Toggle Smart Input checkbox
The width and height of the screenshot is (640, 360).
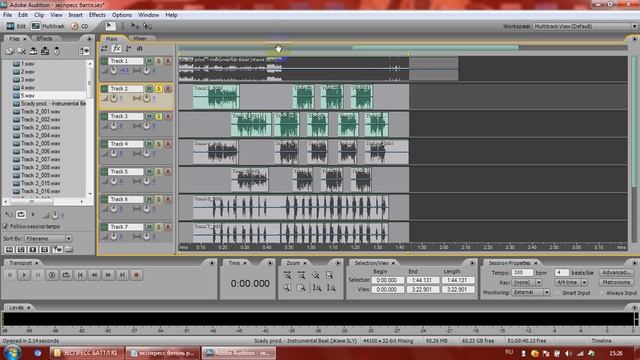[x=559, y=293]
